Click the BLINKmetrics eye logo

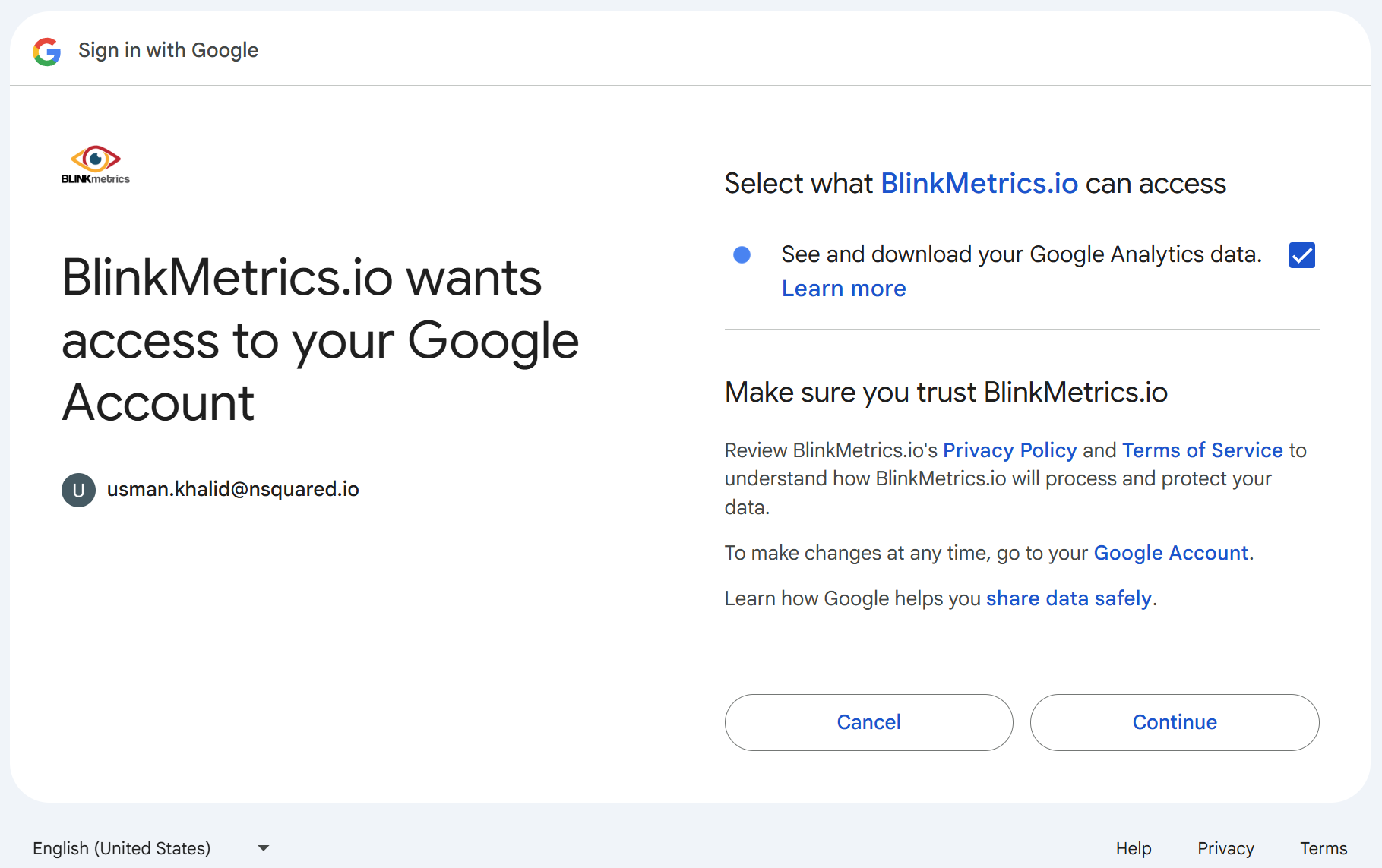[x=95, y=161]
